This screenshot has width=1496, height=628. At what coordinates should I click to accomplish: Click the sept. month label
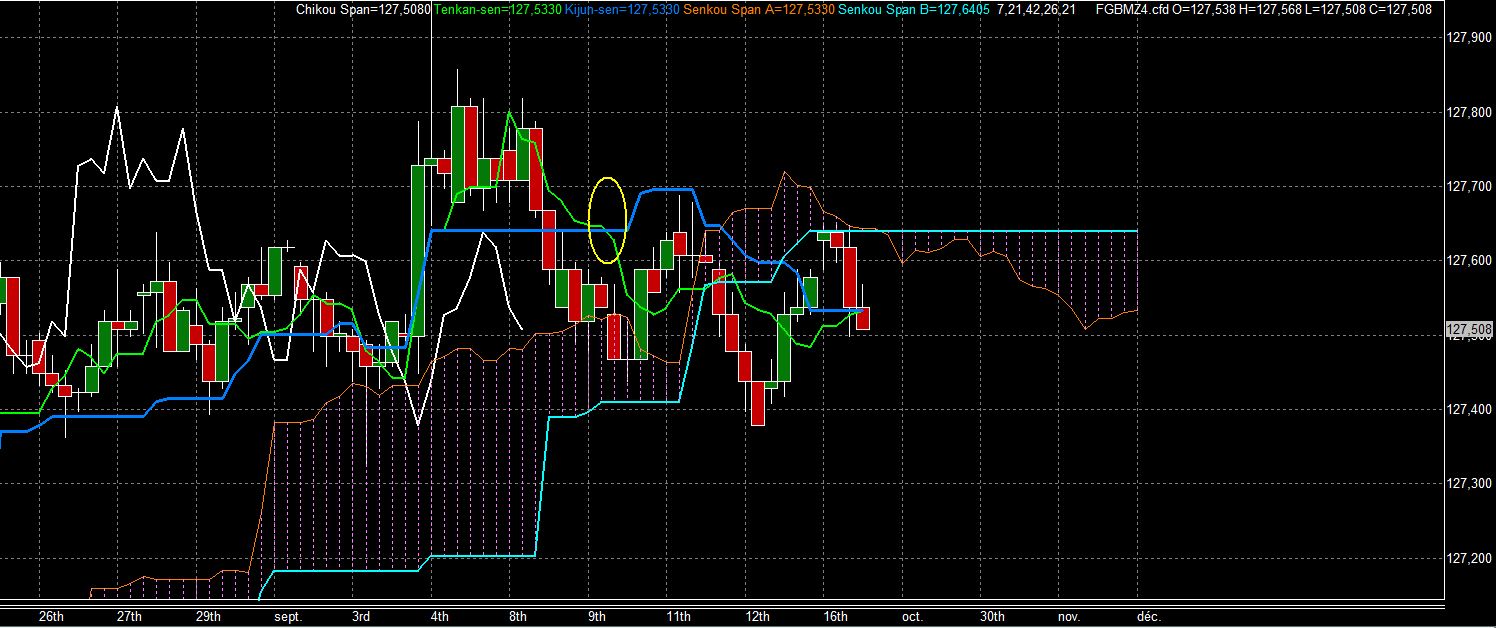286,616
